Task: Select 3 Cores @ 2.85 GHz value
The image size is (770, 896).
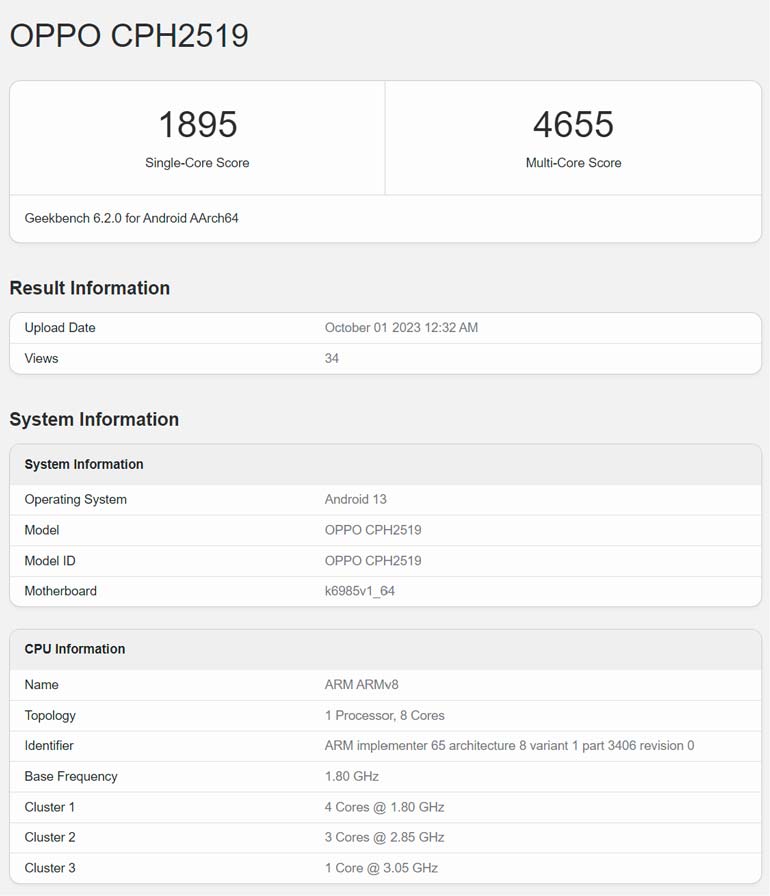Action: pyautogui.click(x=384, y=838)
